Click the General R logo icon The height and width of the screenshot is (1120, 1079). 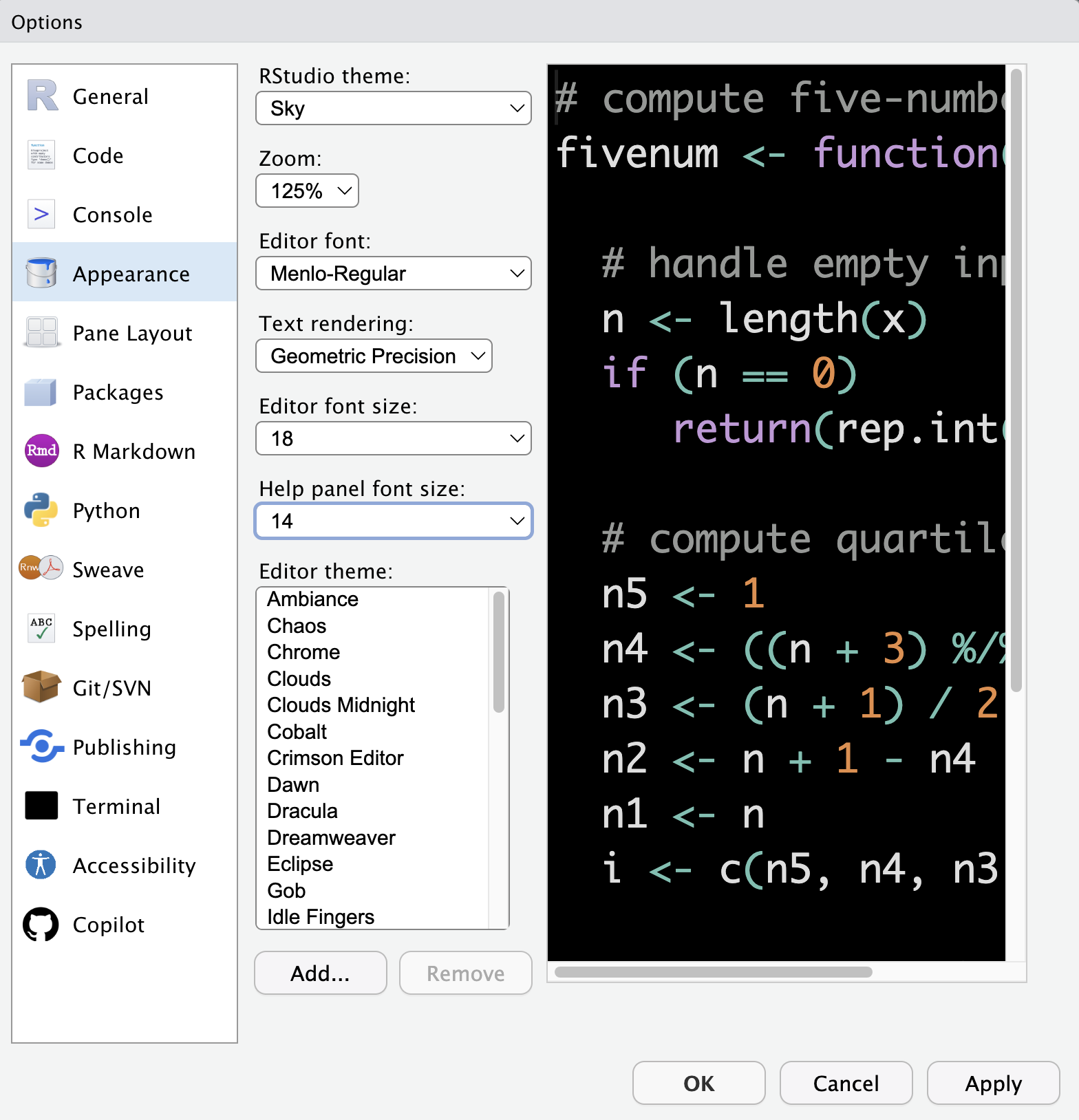[42, 96]
